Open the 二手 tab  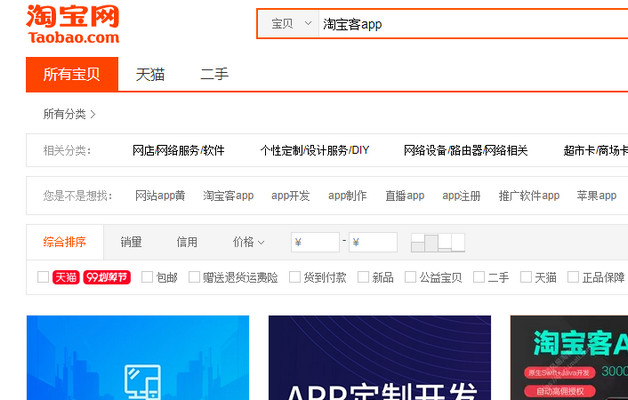214,74
